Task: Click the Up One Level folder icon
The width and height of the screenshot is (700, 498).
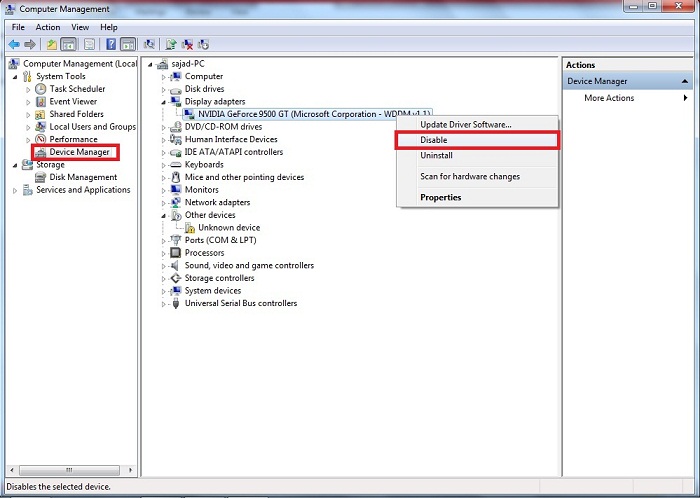Action: pos(52,44)
